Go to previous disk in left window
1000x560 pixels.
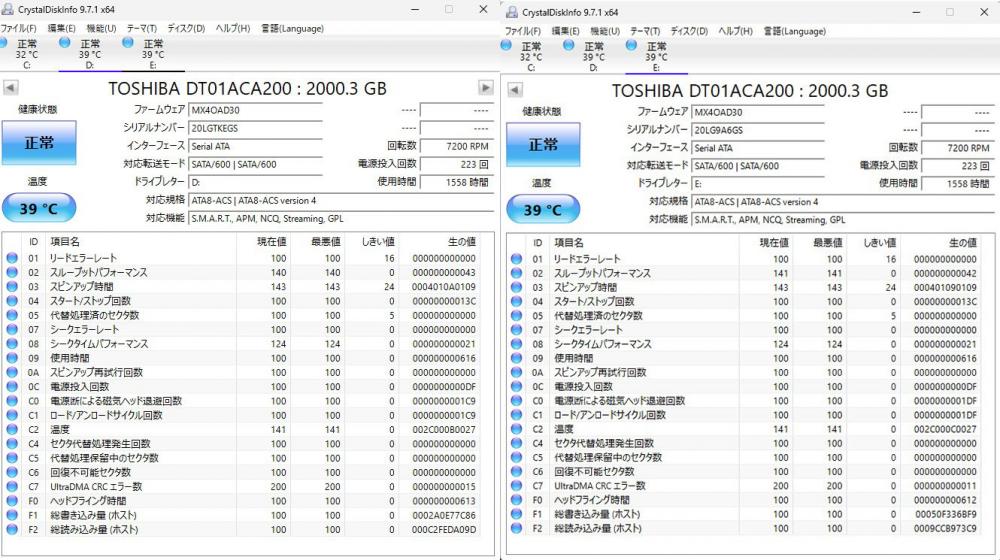pos(11,88)
